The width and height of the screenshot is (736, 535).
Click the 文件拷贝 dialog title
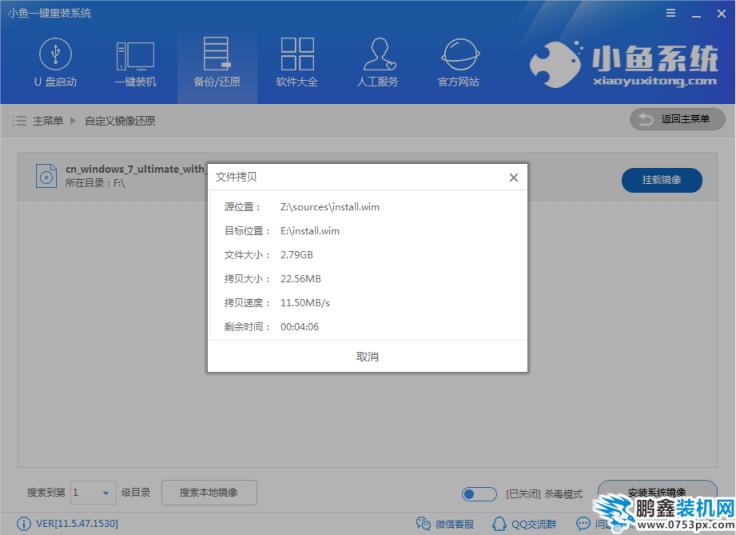coord(236,177)
